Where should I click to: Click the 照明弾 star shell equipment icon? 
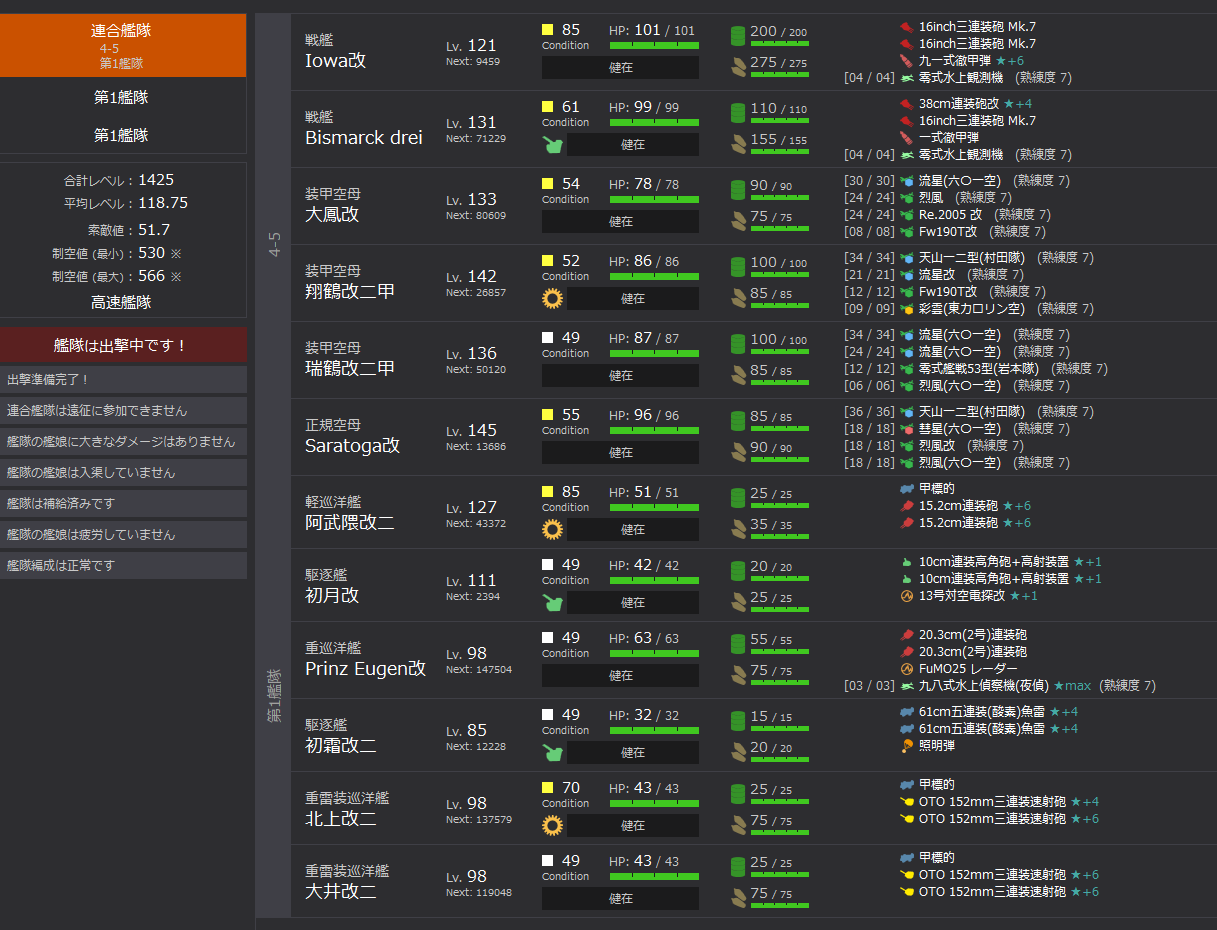(x=906, y=745)
